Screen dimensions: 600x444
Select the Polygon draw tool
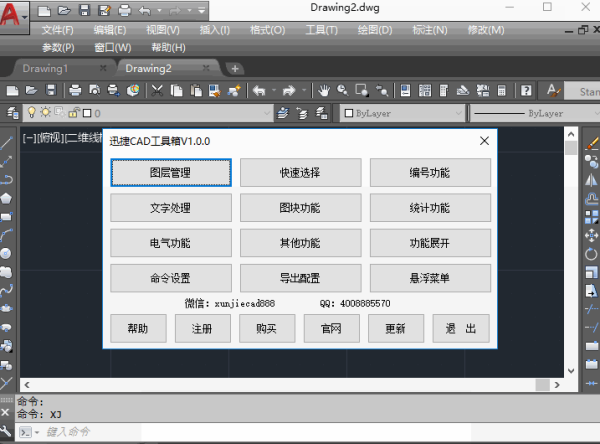pyautogui.click(x=7, y=198)
